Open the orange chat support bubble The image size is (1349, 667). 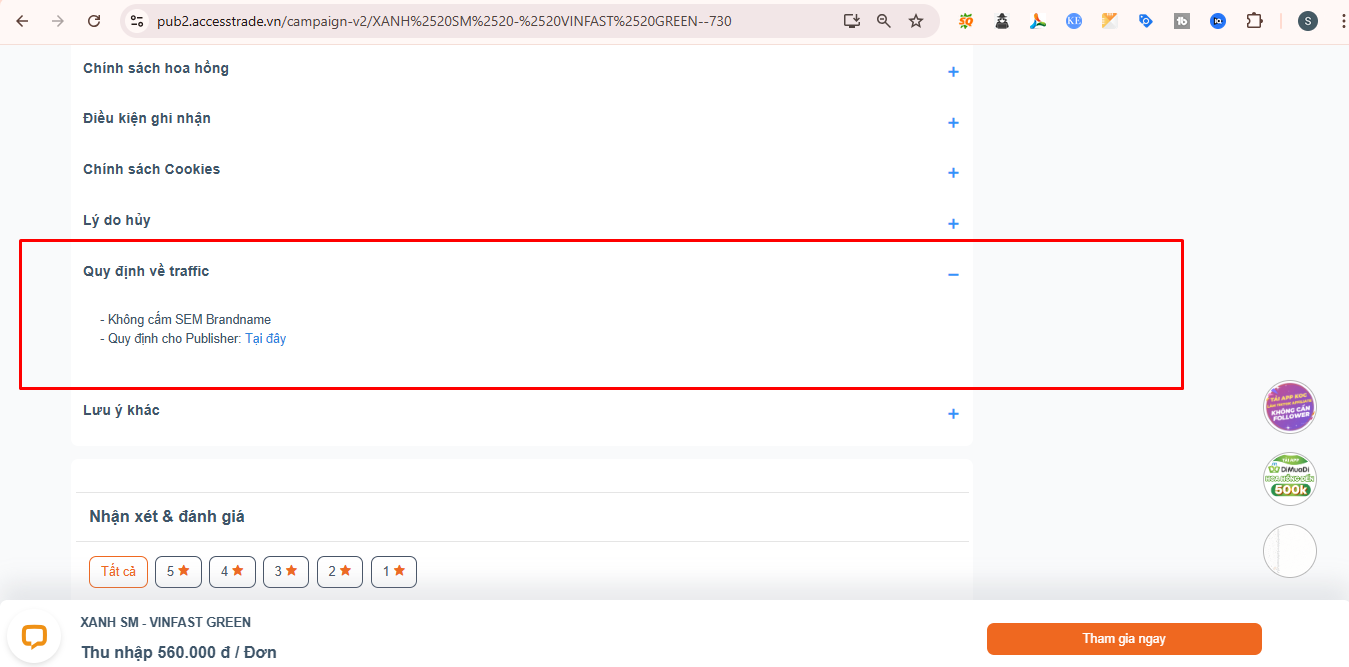click(x=35, y=636)
